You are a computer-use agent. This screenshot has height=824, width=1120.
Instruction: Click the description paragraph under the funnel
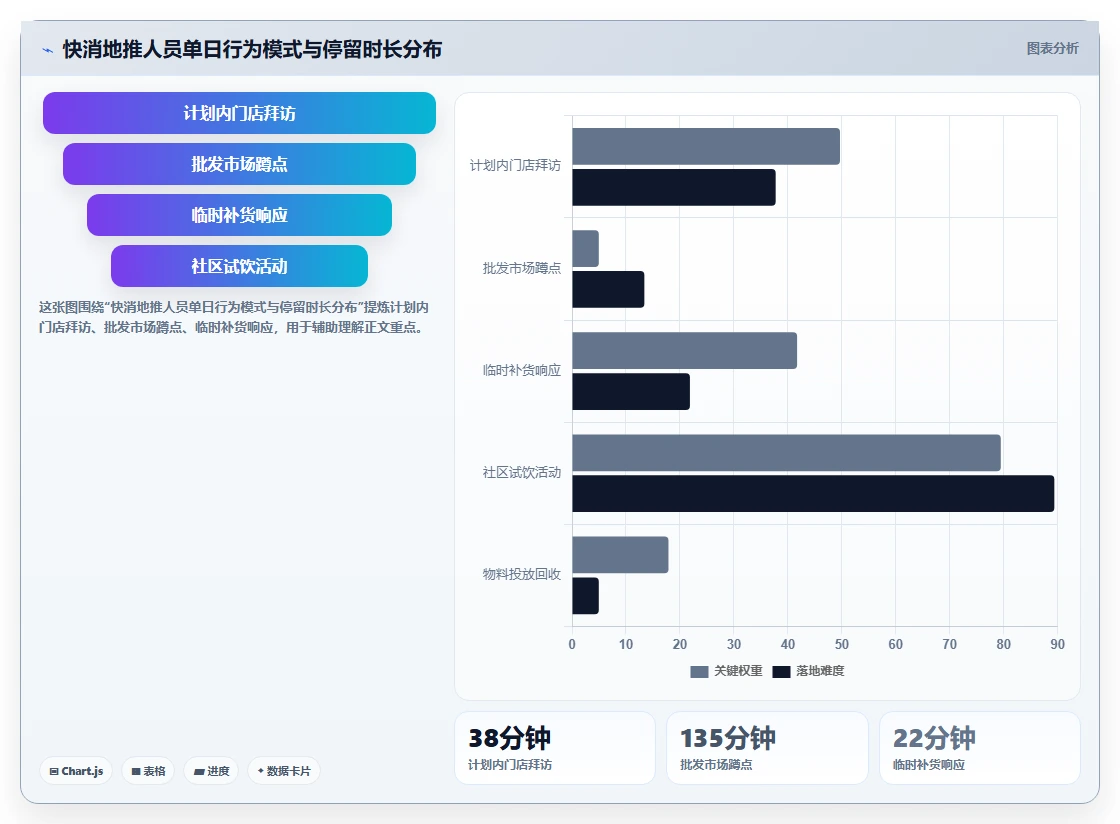point(234,317)
